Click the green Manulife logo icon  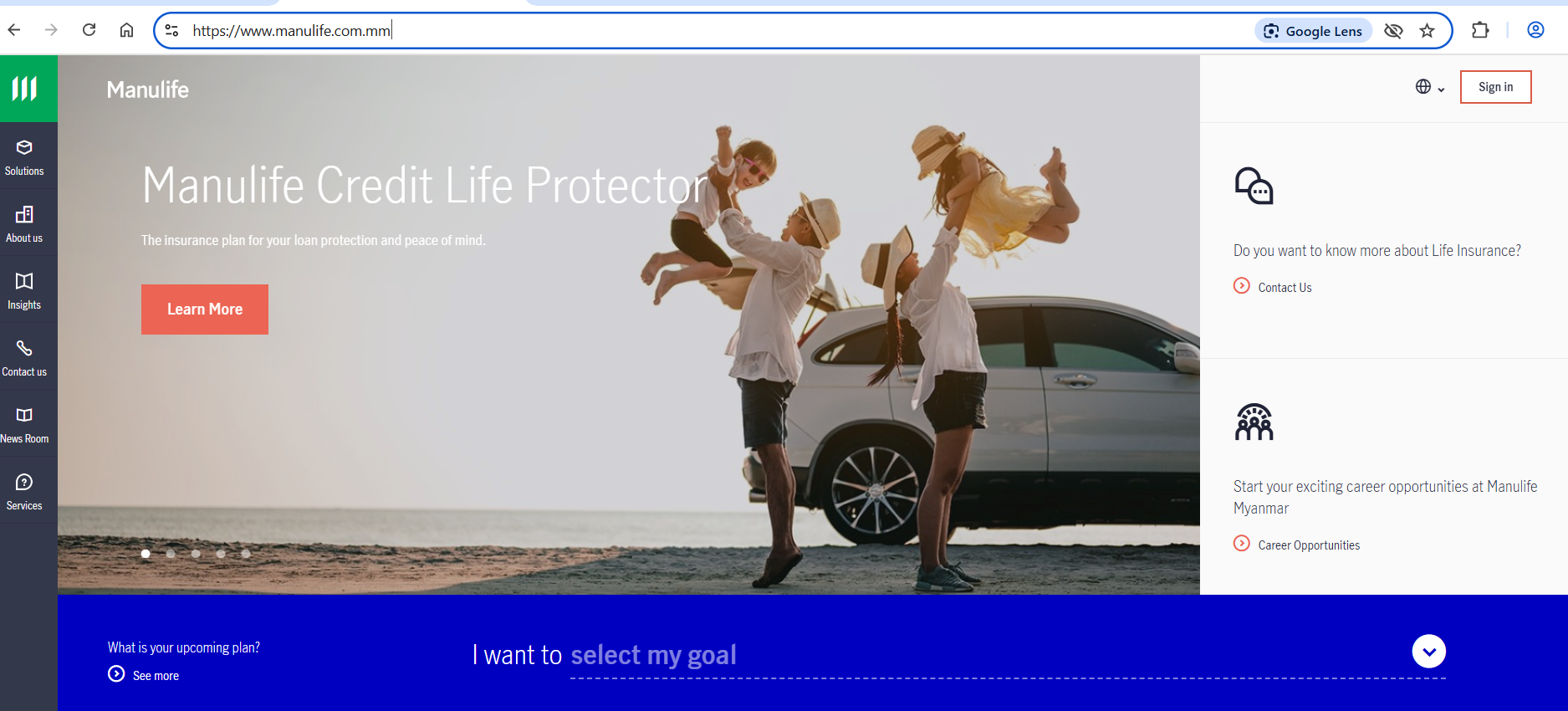[28, 89]
